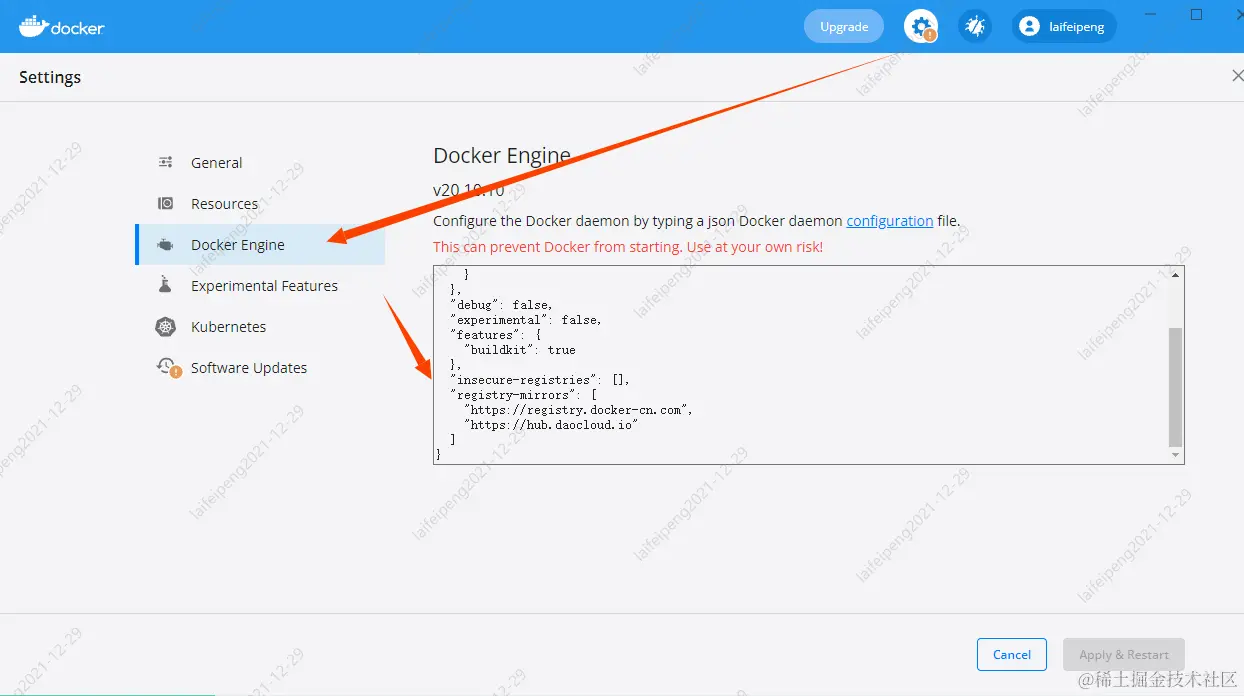This screenshot has width=1244, height=696.
Task: Click the Docker Engine heading
Action: click(x=502, y=156)
